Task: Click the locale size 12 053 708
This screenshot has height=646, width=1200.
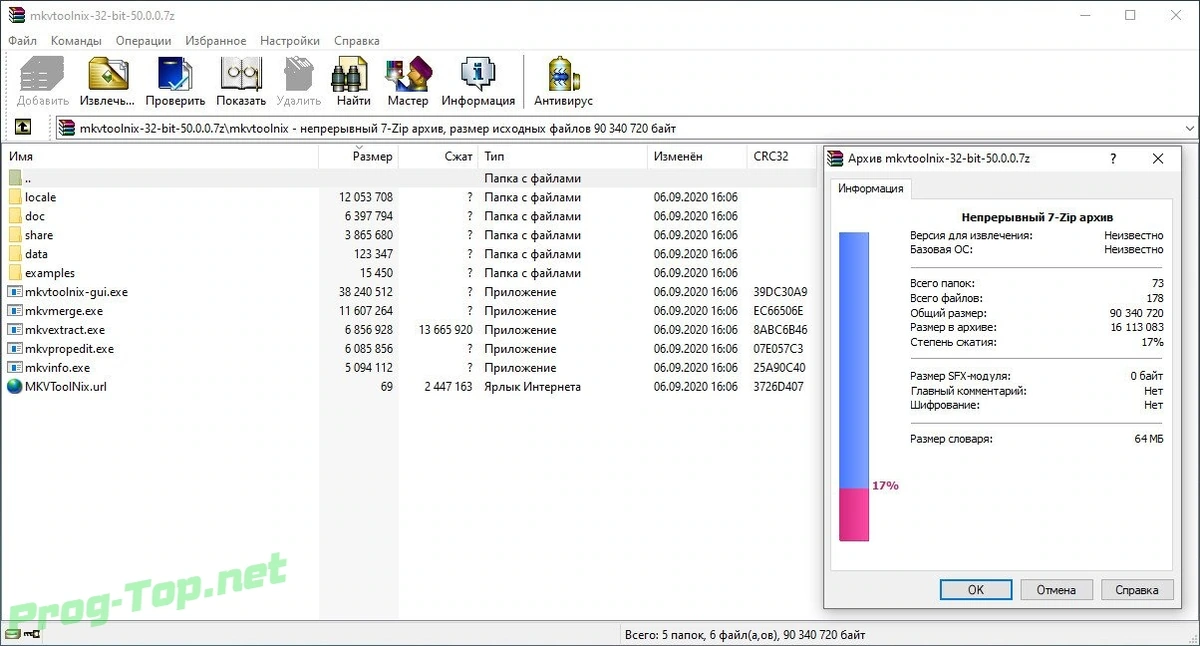Action: coord(366,197)
